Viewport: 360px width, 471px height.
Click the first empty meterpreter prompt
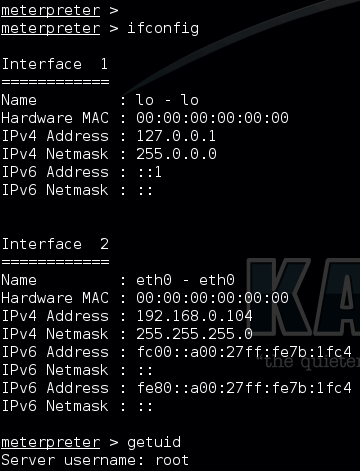point(60,11)
